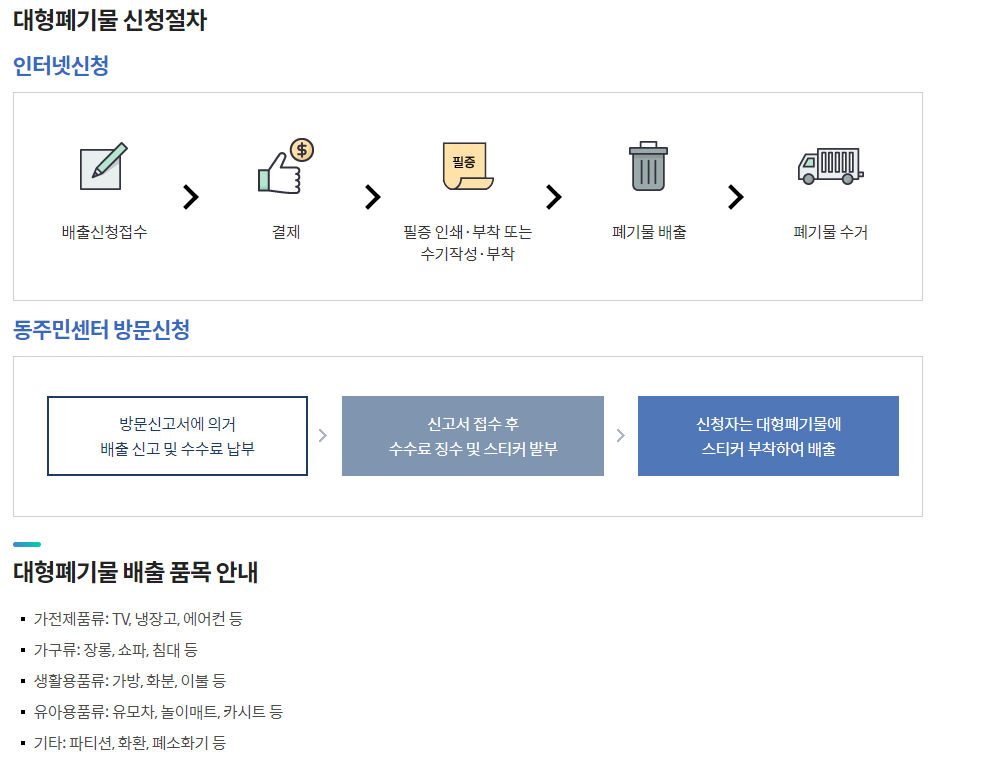The height and width of the screenshot is (765, 988).
Task: Click the thumbs-up 결제 payment icon
Action: [286, 166]
